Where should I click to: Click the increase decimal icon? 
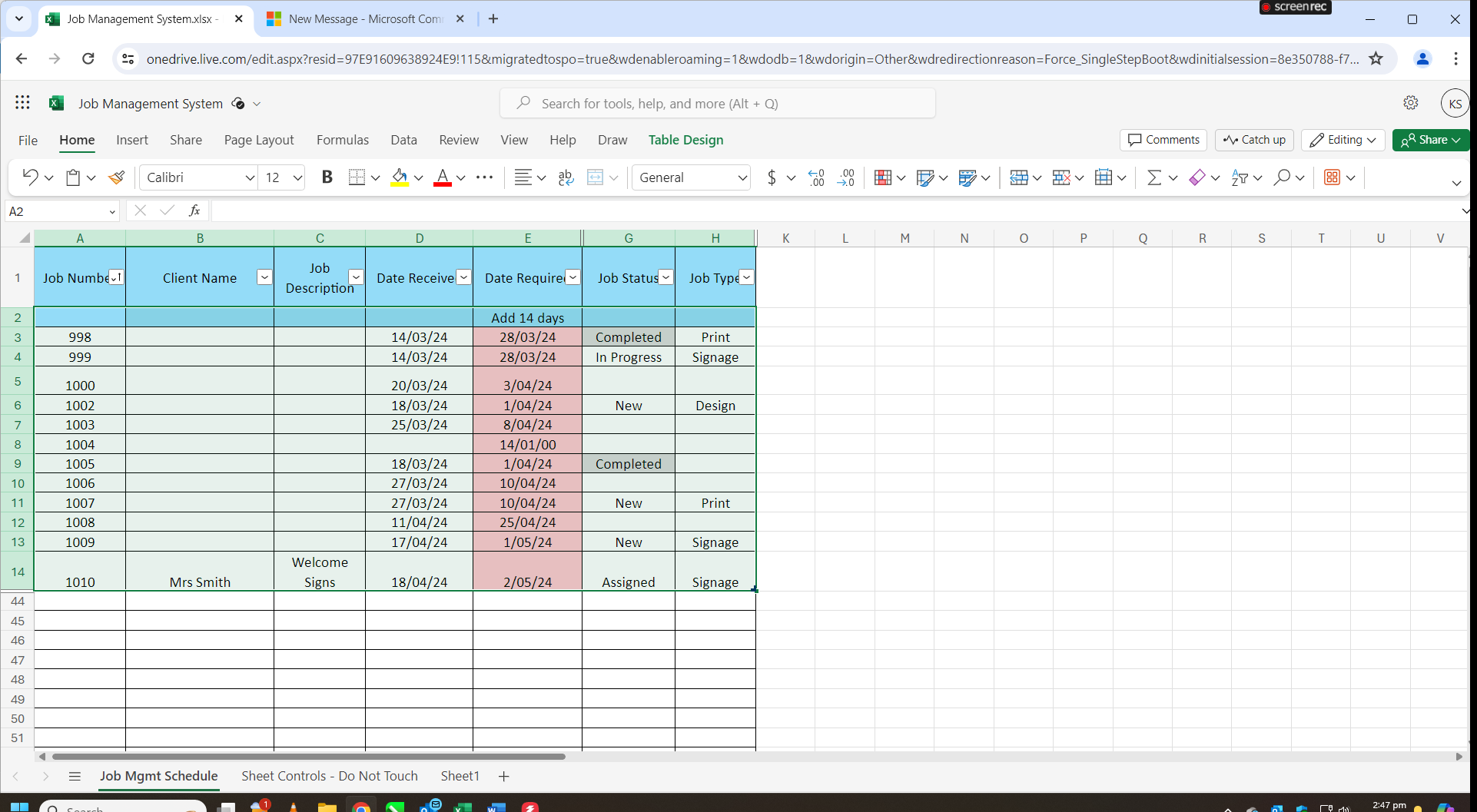(x=816, y=177)
